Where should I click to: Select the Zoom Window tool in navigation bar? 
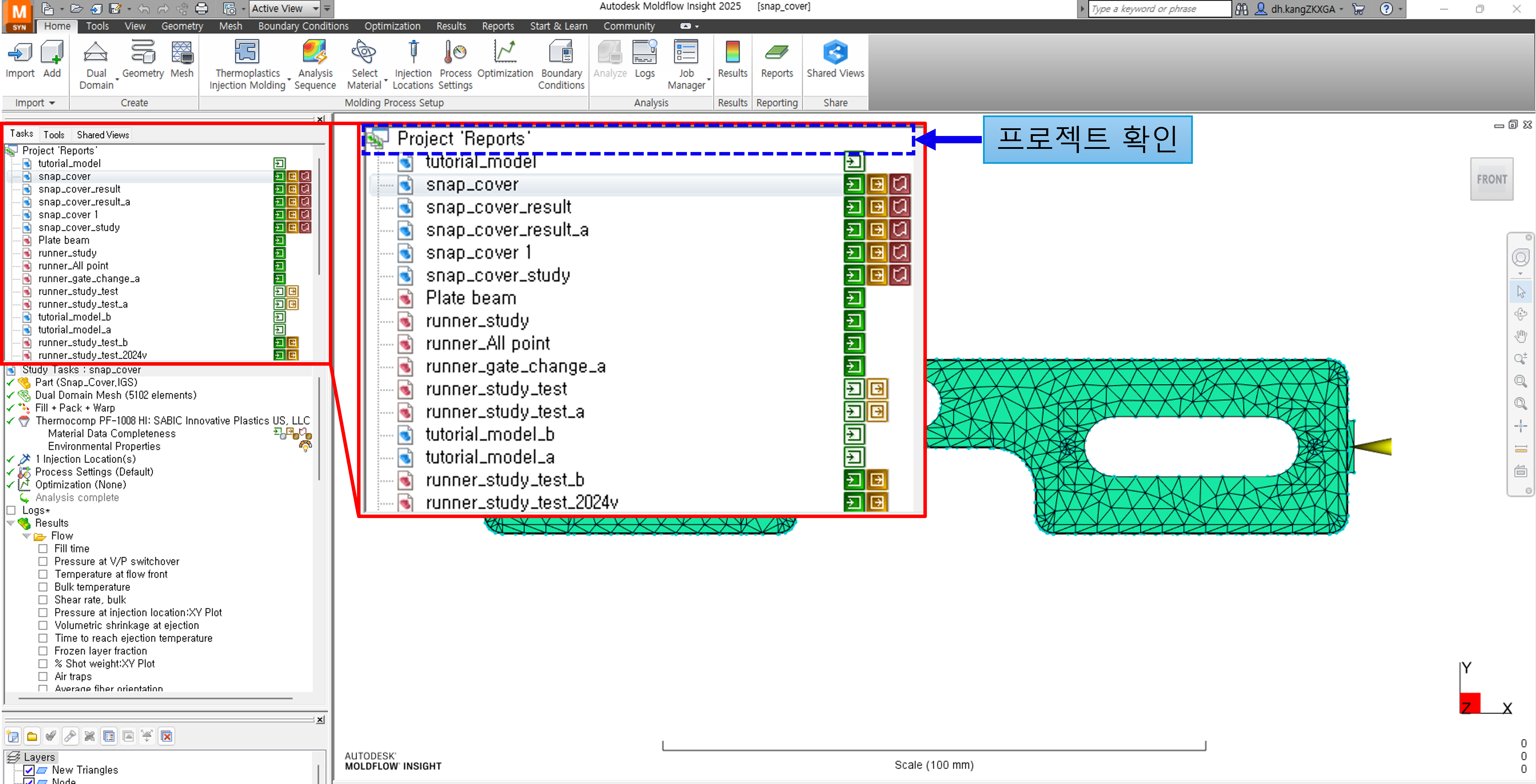click(x=1521, y=381)
